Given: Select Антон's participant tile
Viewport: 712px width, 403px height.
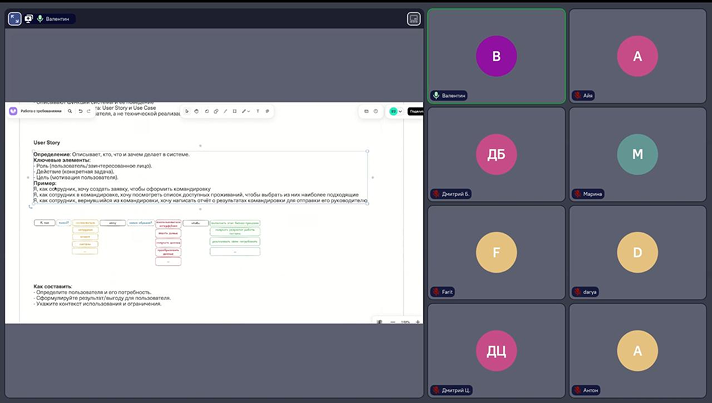Looking at the screenshot, I should point(638,350).
